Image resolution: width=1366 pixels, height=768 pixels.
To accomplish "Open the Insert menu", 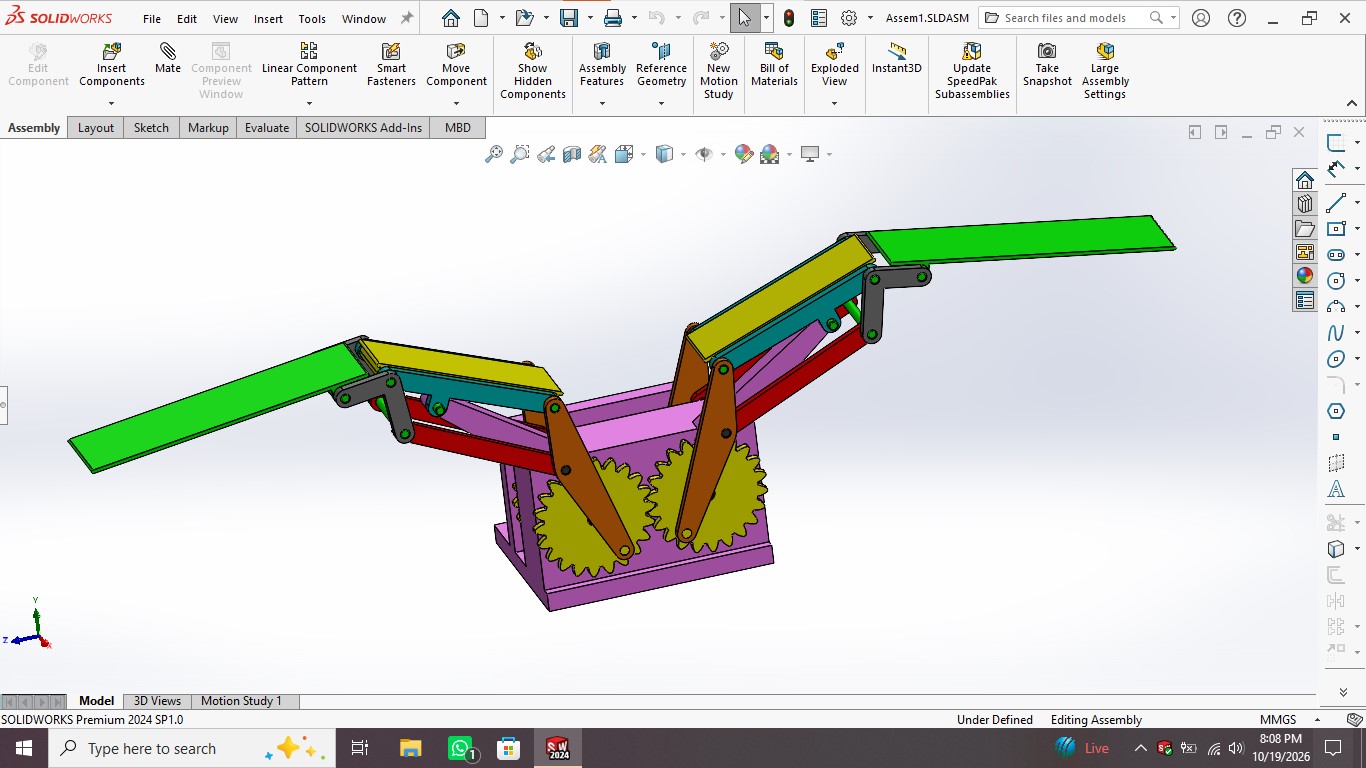I will (x=268, y=19).
